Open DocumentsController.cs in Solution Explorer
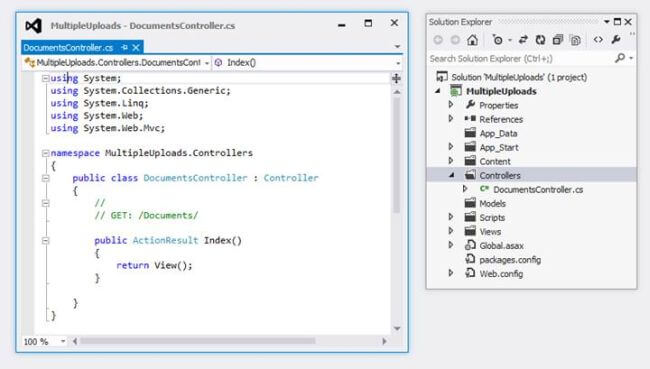650x369 pixels. click(538, 189)
